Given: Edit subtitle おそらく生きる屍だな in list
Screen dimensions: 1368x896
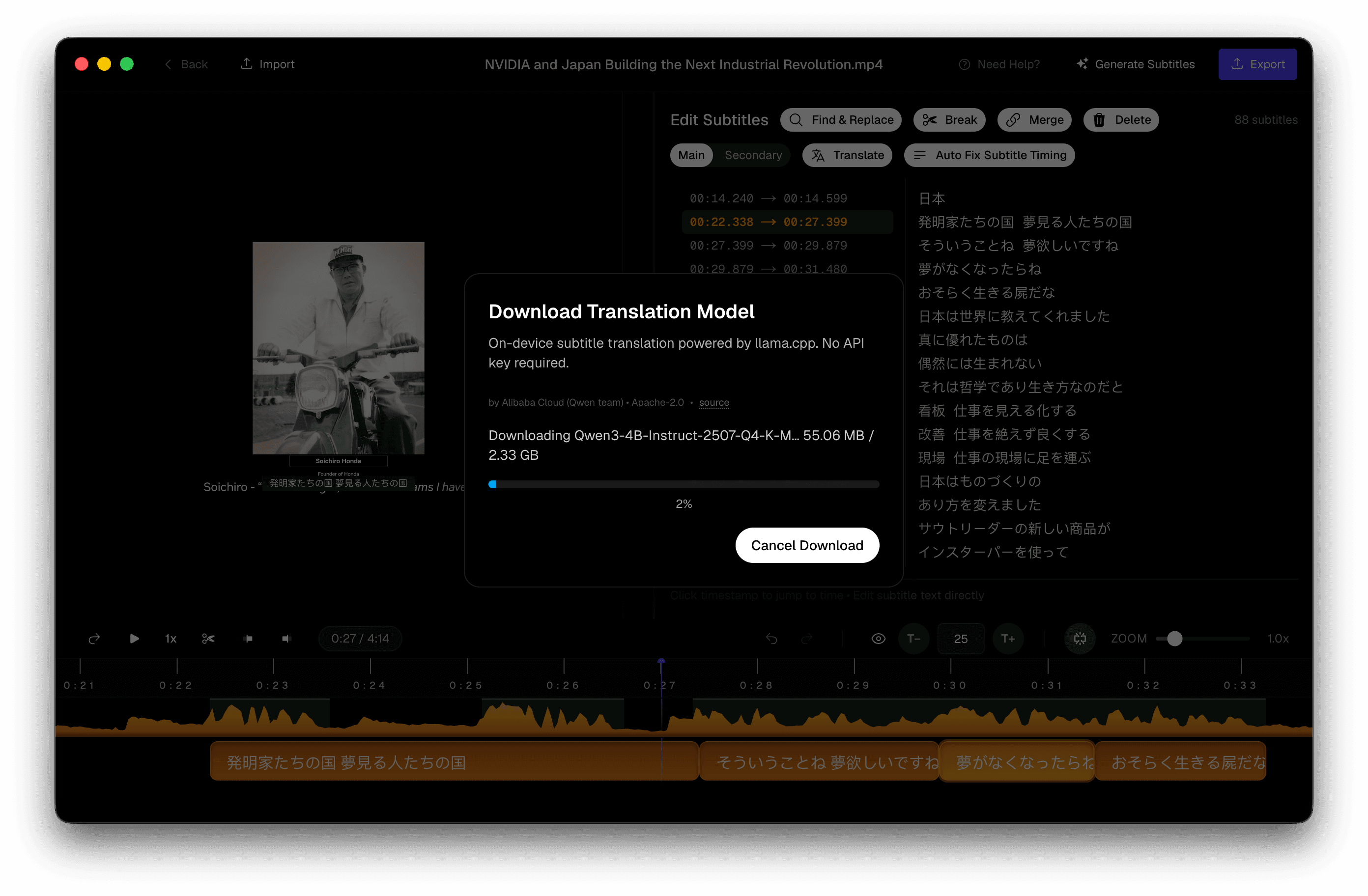Looking at the screenshot, I should (x=986, y=293).
